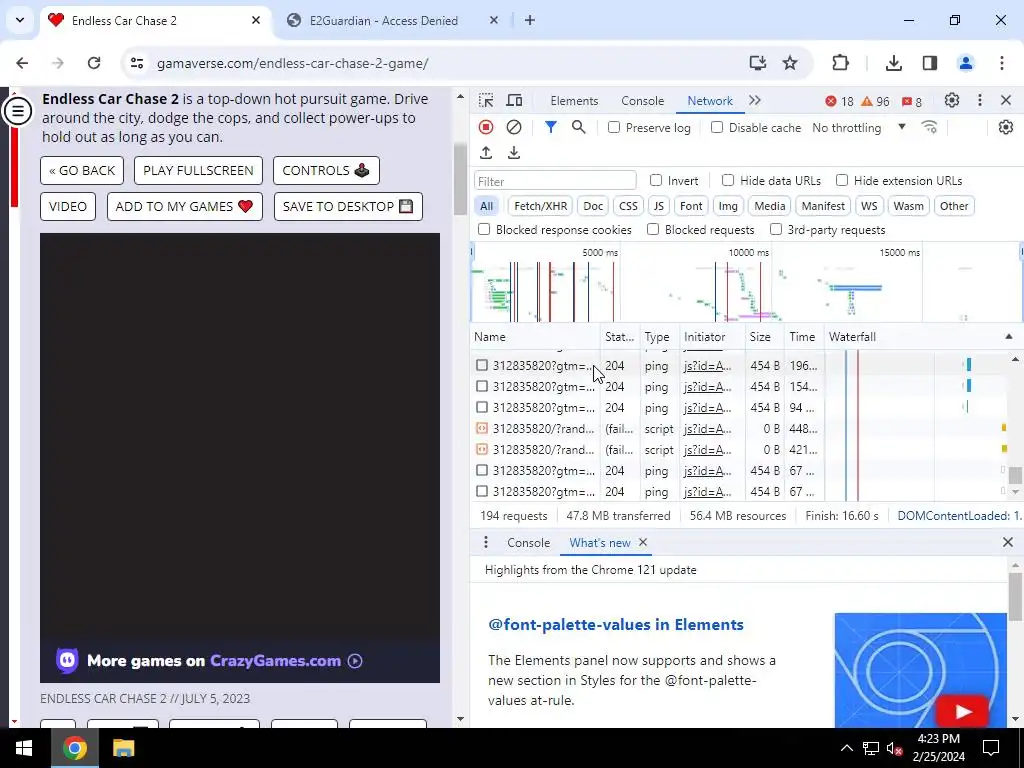The height and width of the screenshot is (768, 1024).
Task: Bookmark this page with the star
Action: (790, 63)
